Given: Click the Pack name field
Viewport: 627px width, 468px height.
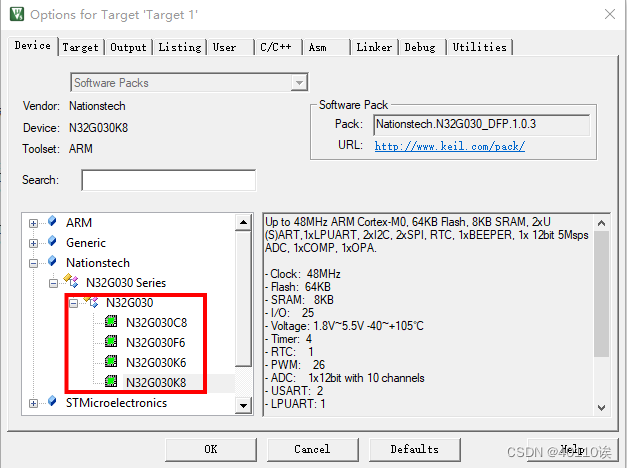Looking at the screenshot, I should 482,125.
